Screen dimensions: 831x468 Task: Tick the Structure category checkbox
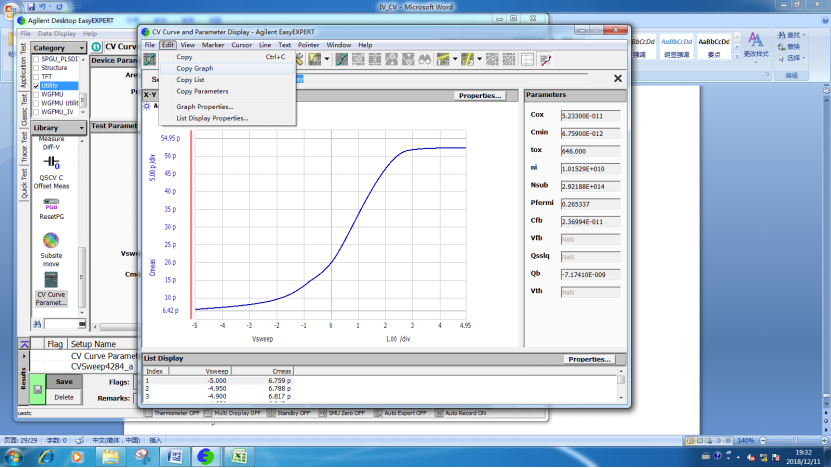[x=36, y=68]
